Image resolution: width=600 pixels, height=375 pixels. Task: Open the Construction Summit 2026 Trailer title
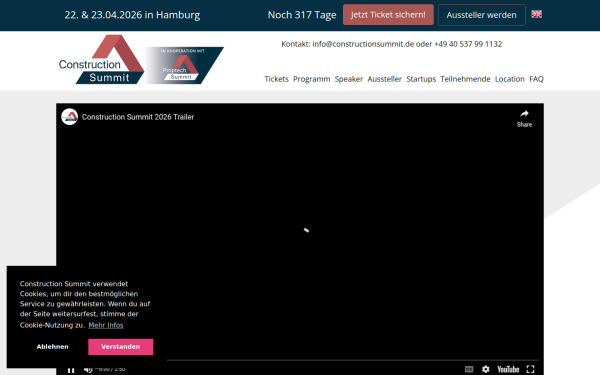click(138, 117)
